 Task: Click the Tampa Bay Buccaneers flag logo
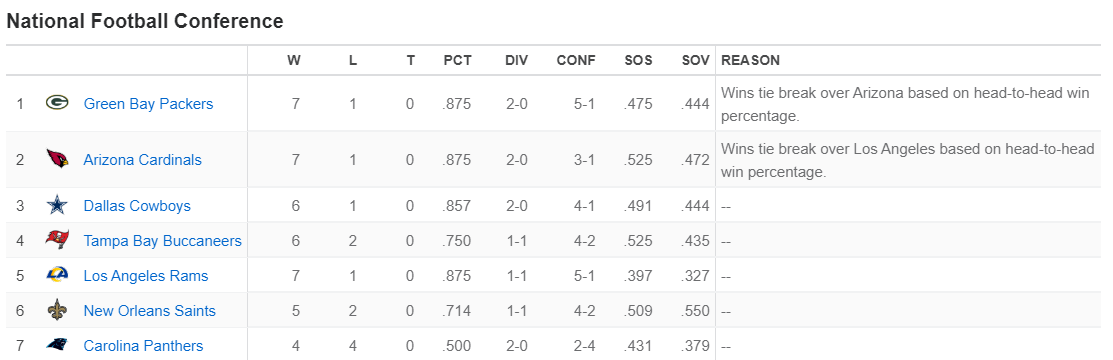[57, 241]
